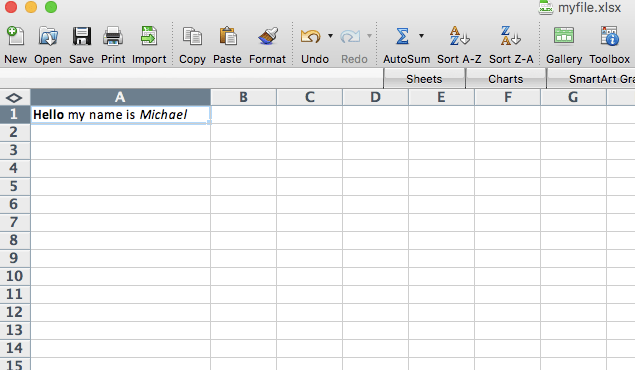Select row 14 header

[15, 348]
